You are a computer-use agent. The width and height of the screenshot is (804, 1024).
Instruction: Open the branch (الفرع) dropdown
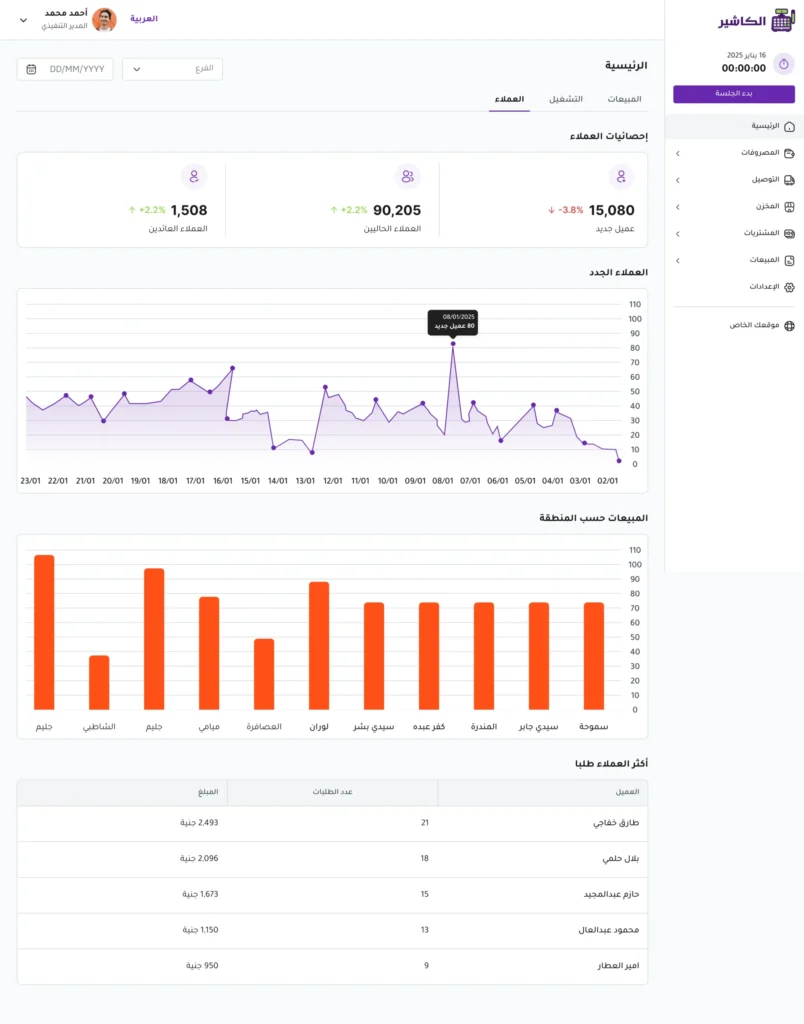(x=172, y=69)
